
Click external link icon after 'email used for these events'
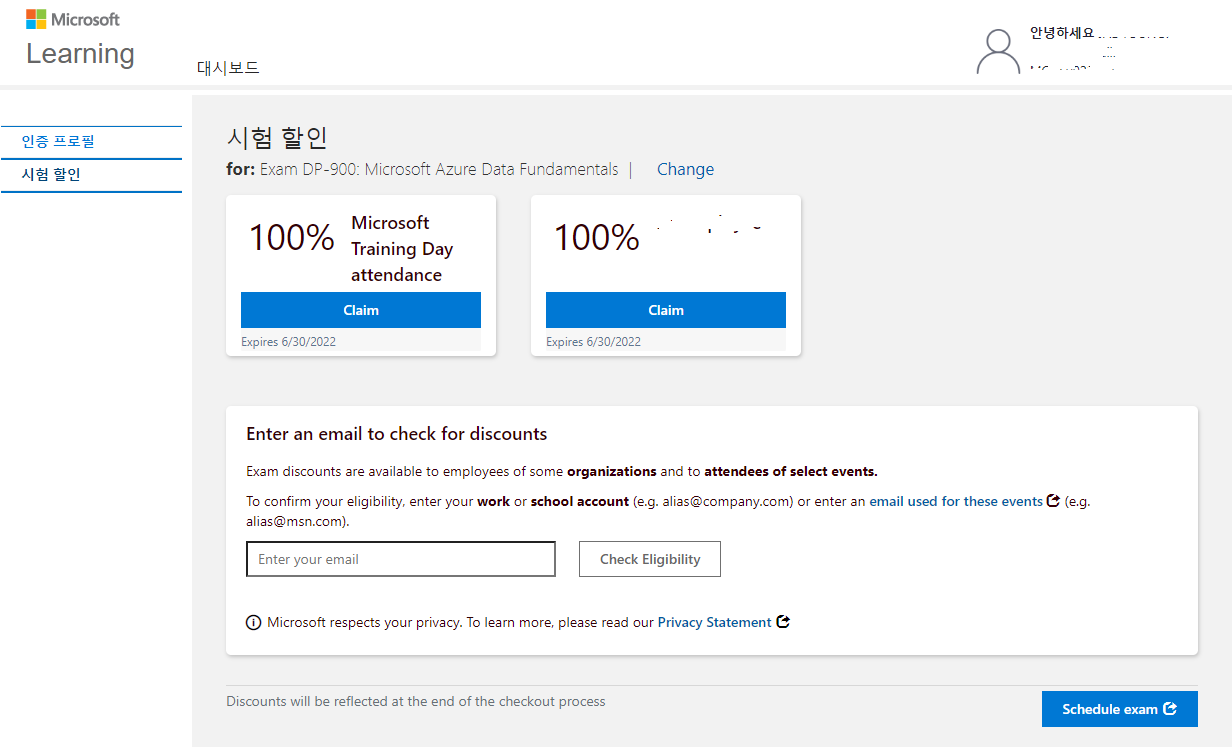[x=1053, y=501]
